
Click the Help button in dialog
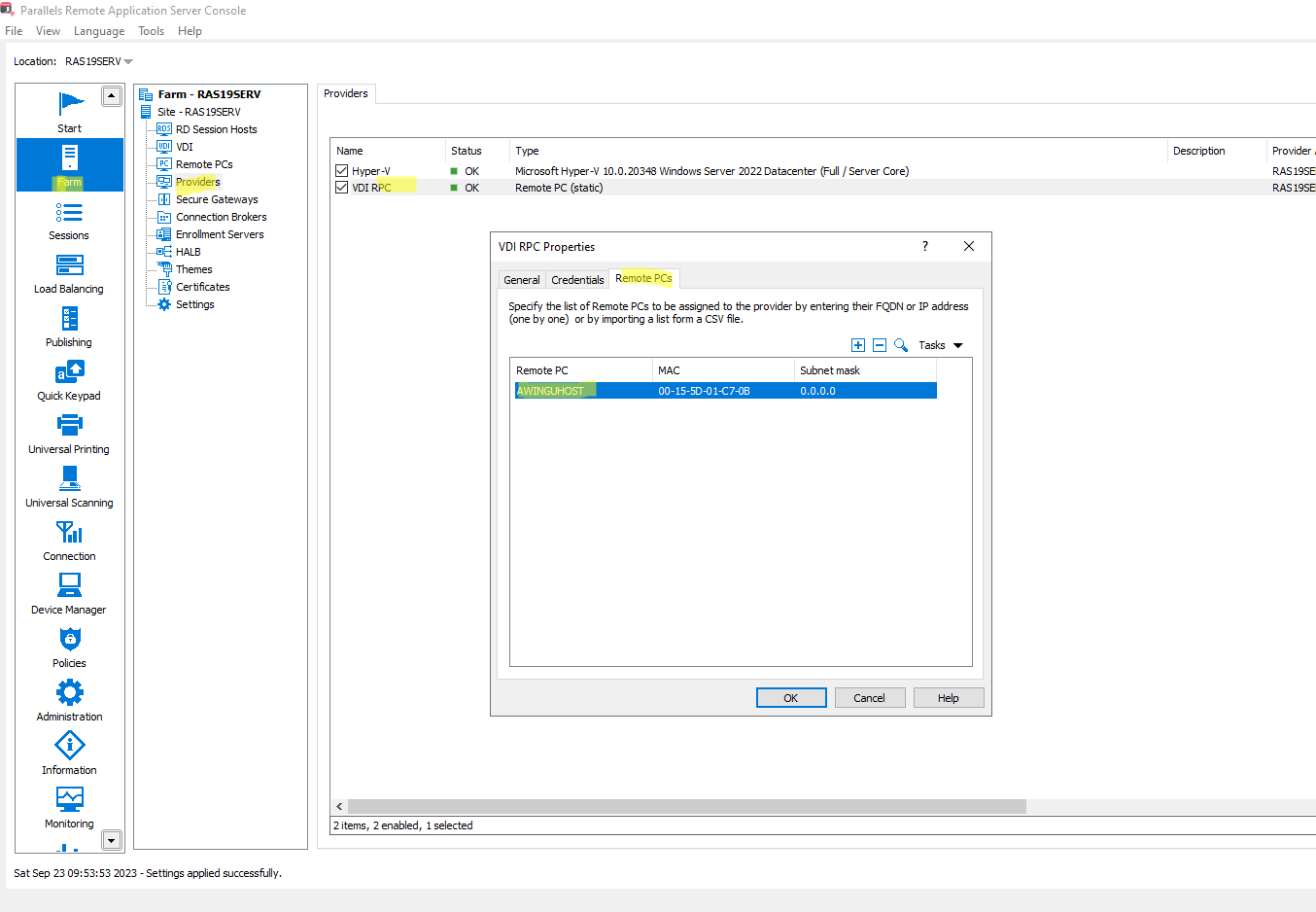point(949,698)
